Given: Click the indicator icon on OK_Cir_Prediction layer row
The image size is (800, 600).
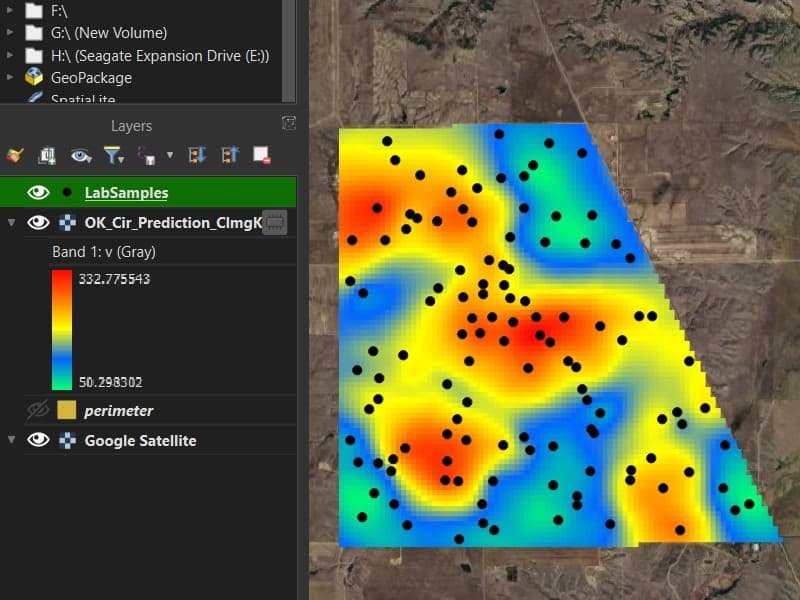Looking at the screenshot, I should [274, 222].
